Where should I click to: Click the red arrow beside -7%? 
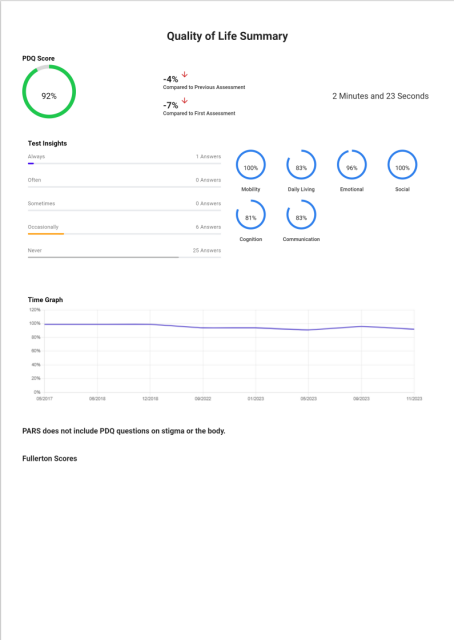(x=185, y=100)
